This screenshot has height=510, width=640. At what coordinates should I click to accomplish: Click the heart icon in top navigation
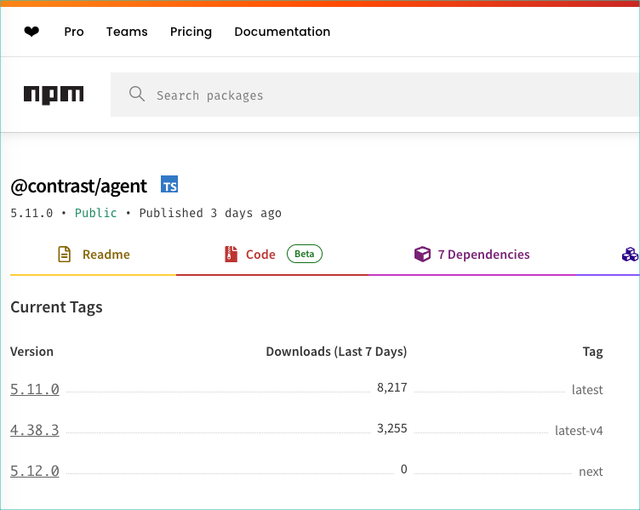pyautogui.click(x=32, y=32)
